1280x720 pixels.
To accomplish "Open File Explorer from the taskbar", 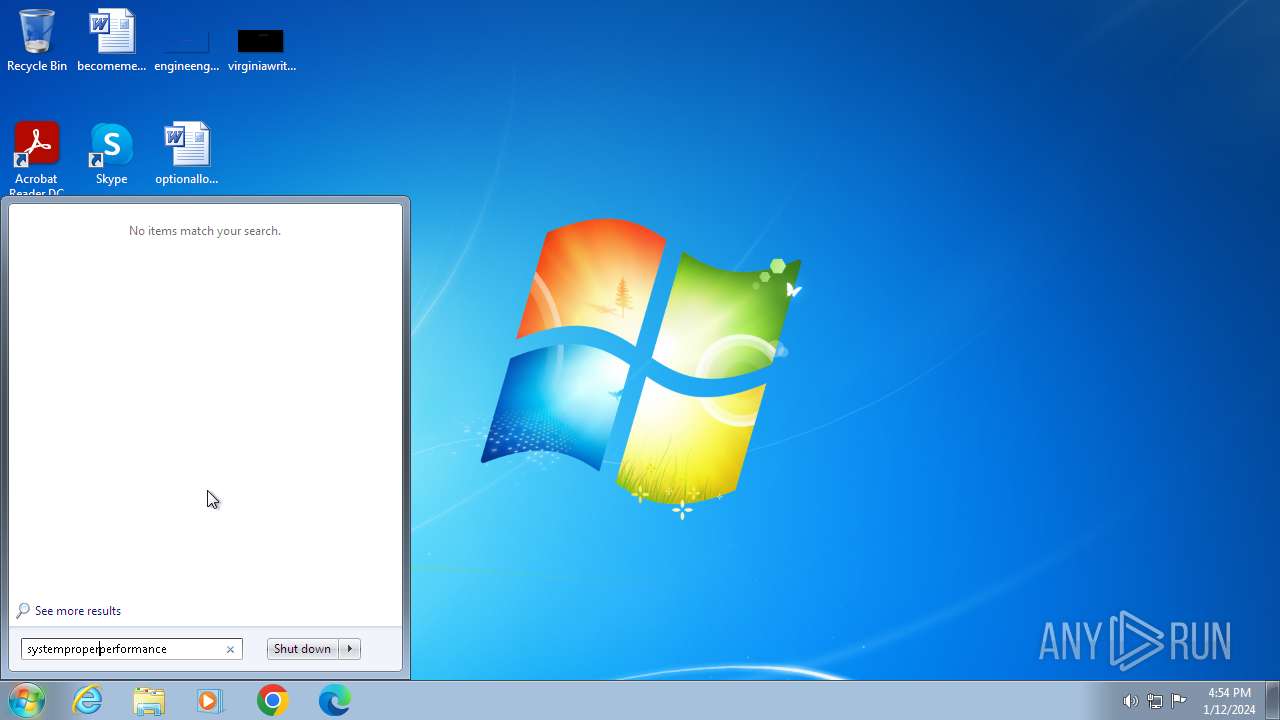I will click(149, 700).
